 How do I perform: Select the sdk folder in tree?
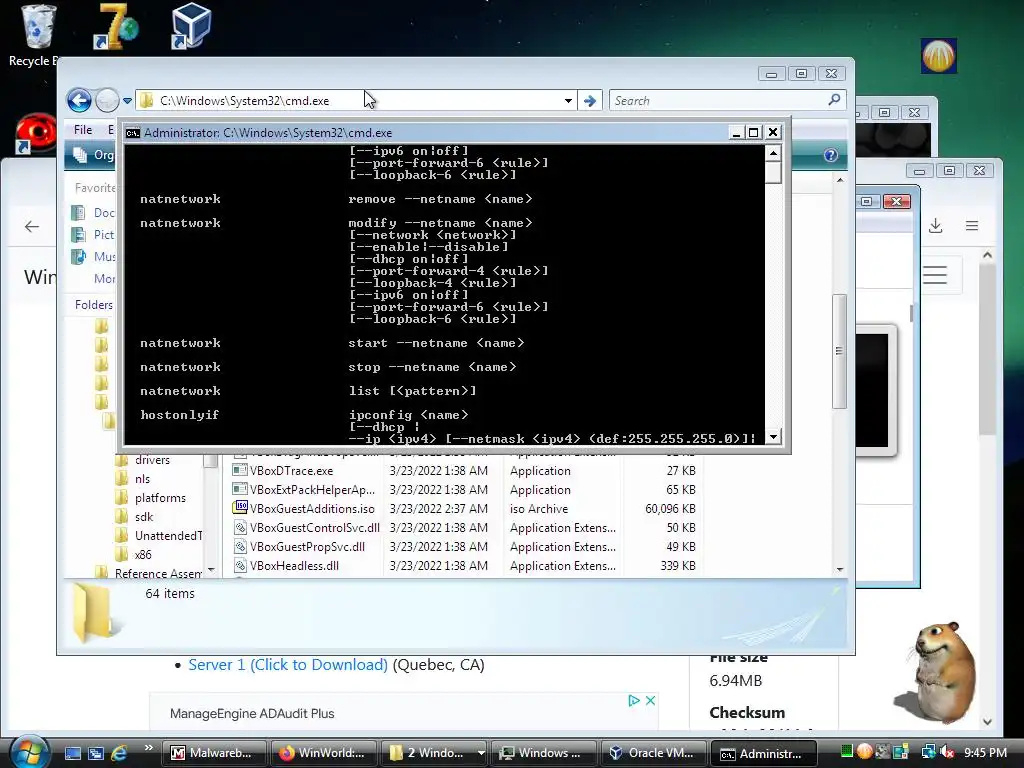coord(144,517)
